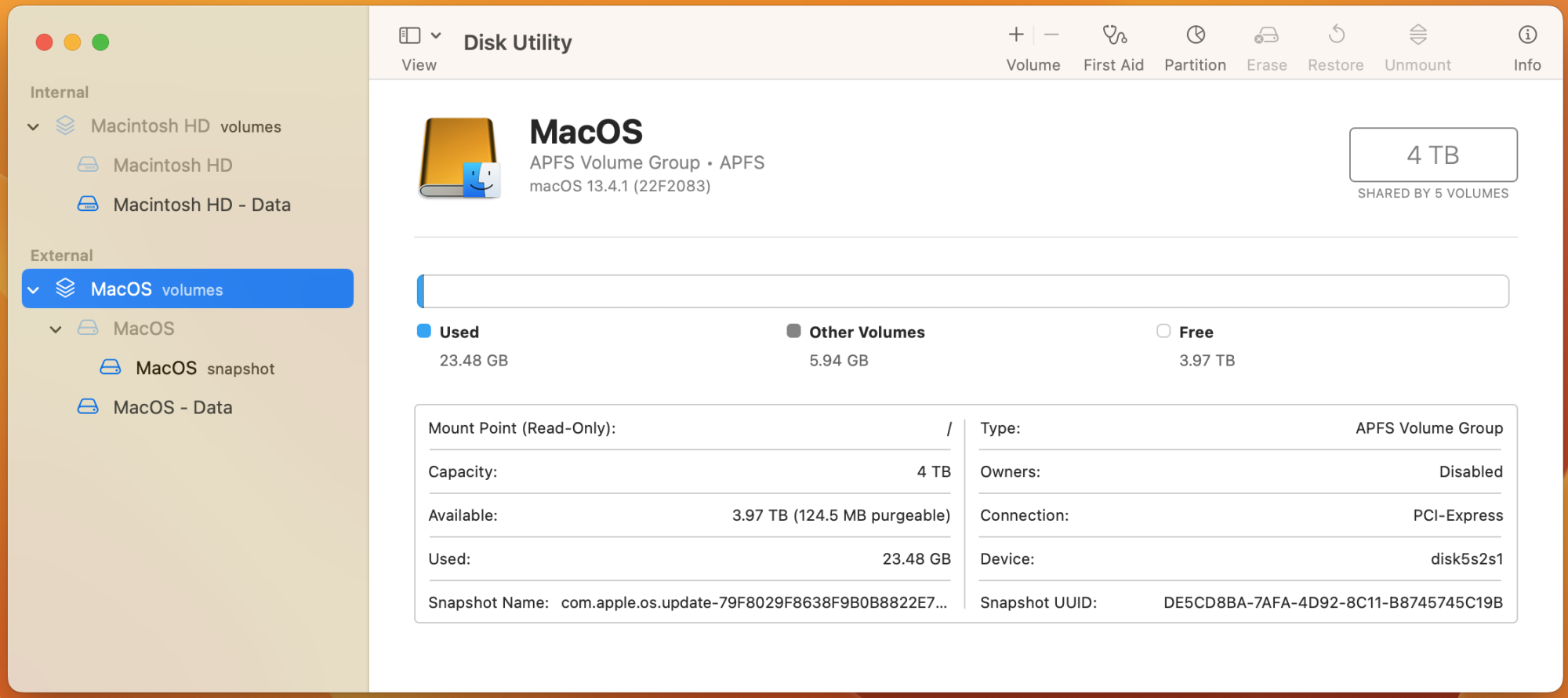Open the Info icon in toolbar

coord(1527,35)
